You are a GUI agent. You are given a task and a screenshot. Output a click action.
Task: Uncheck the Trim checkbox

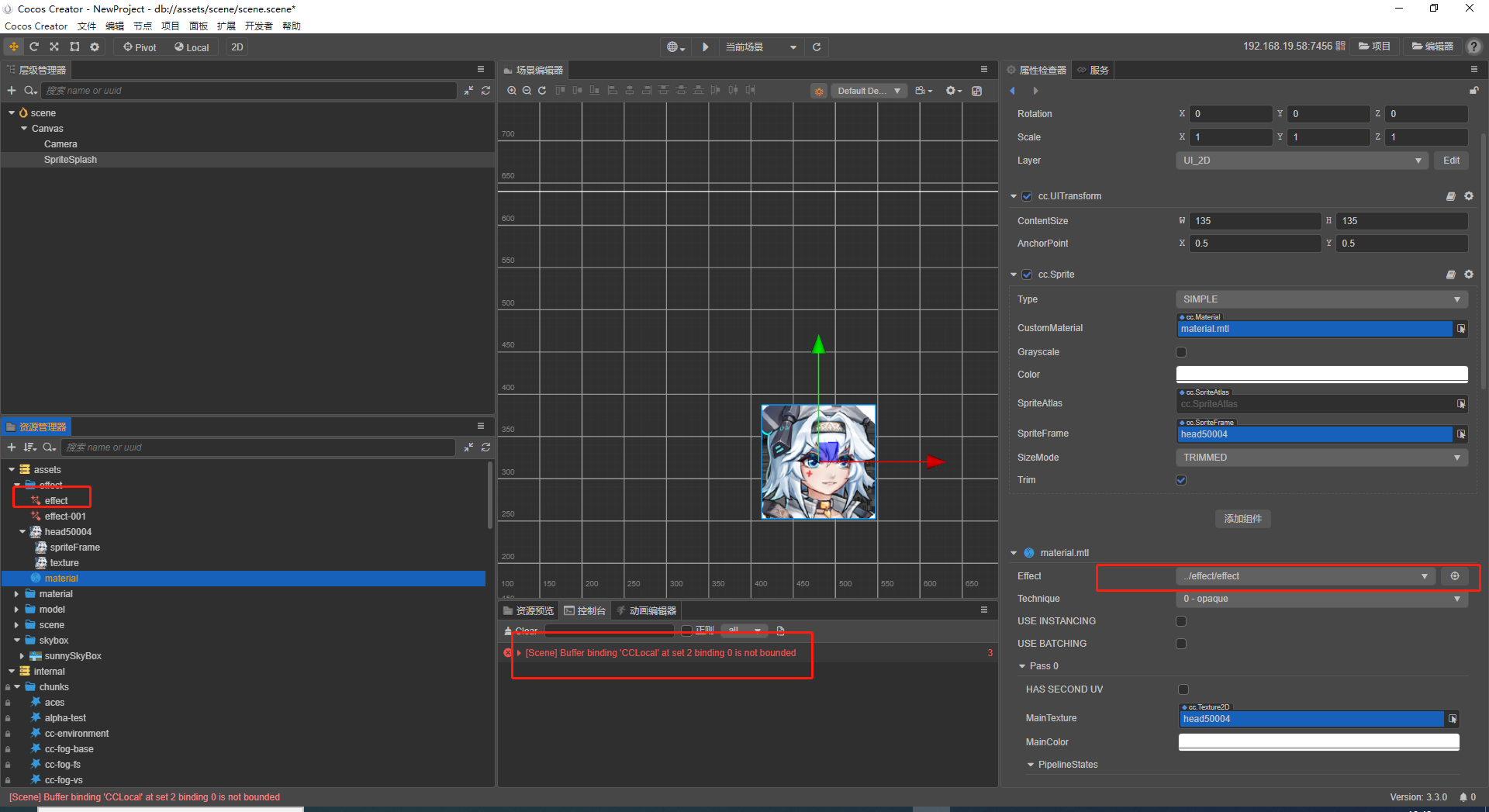[x=1181, y=480]
